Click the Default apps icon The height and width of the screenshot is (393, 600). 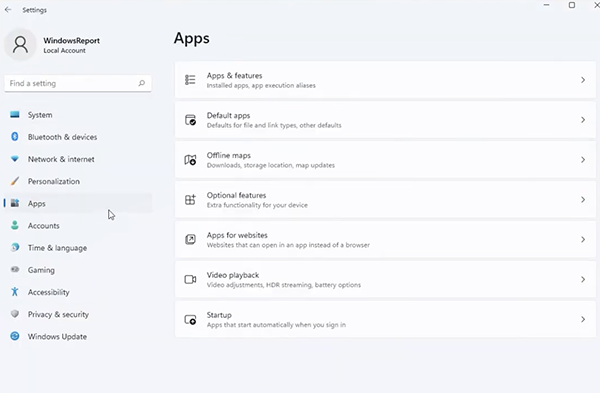(x=190, y=120)
